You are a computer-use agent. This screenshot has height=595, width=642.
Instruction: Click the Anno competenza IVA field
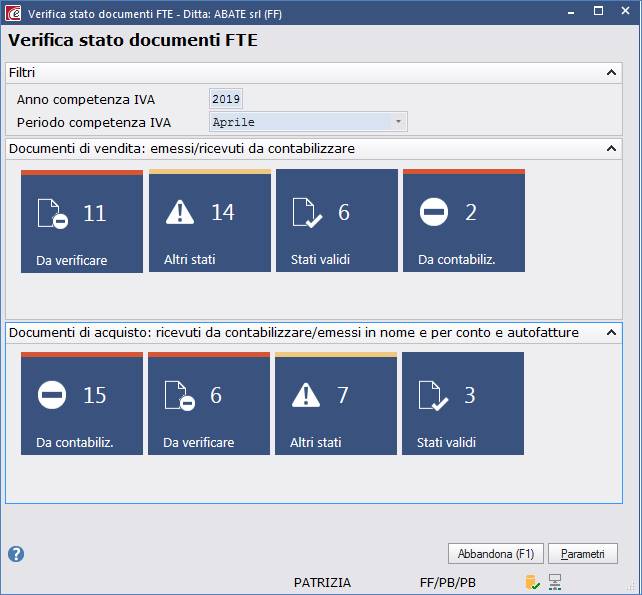point(226,99)
